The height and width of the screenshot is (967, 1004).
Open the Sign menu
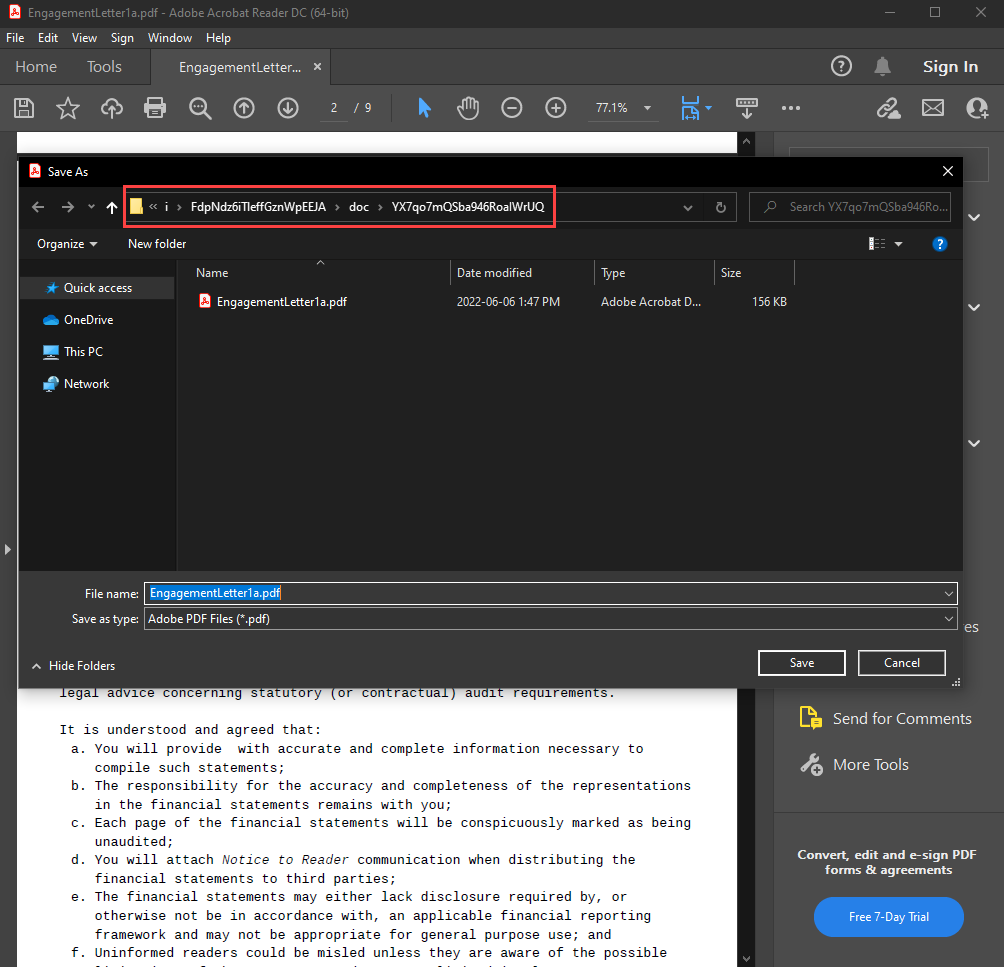[122, 37]
